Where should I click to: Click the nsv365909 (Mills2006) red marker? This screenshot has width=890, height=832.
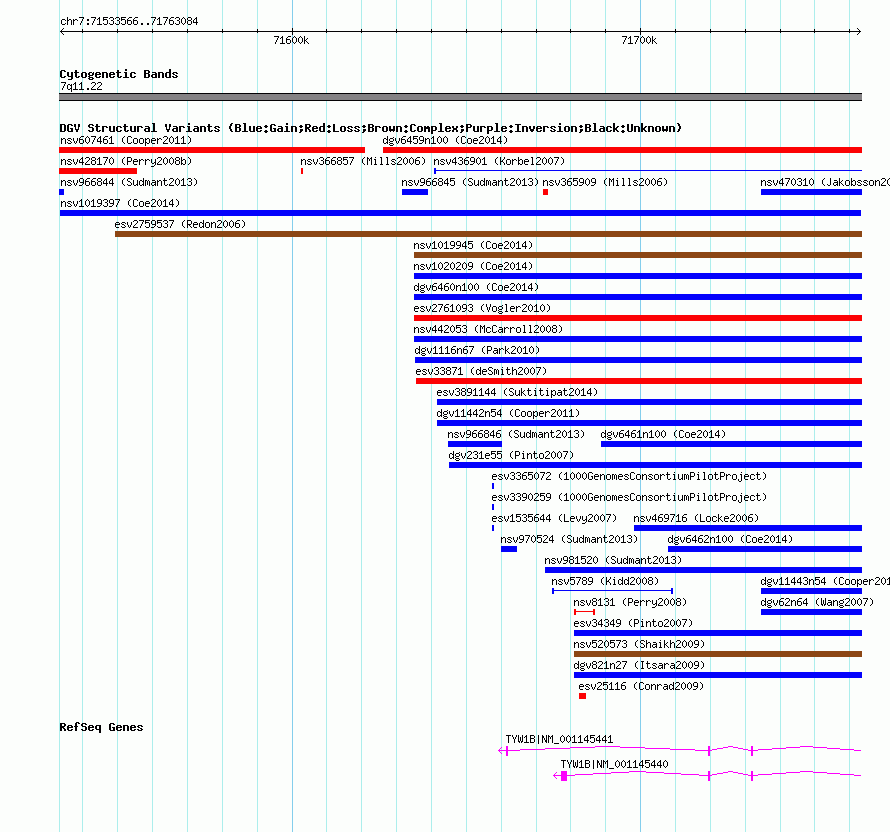(545, 192)
